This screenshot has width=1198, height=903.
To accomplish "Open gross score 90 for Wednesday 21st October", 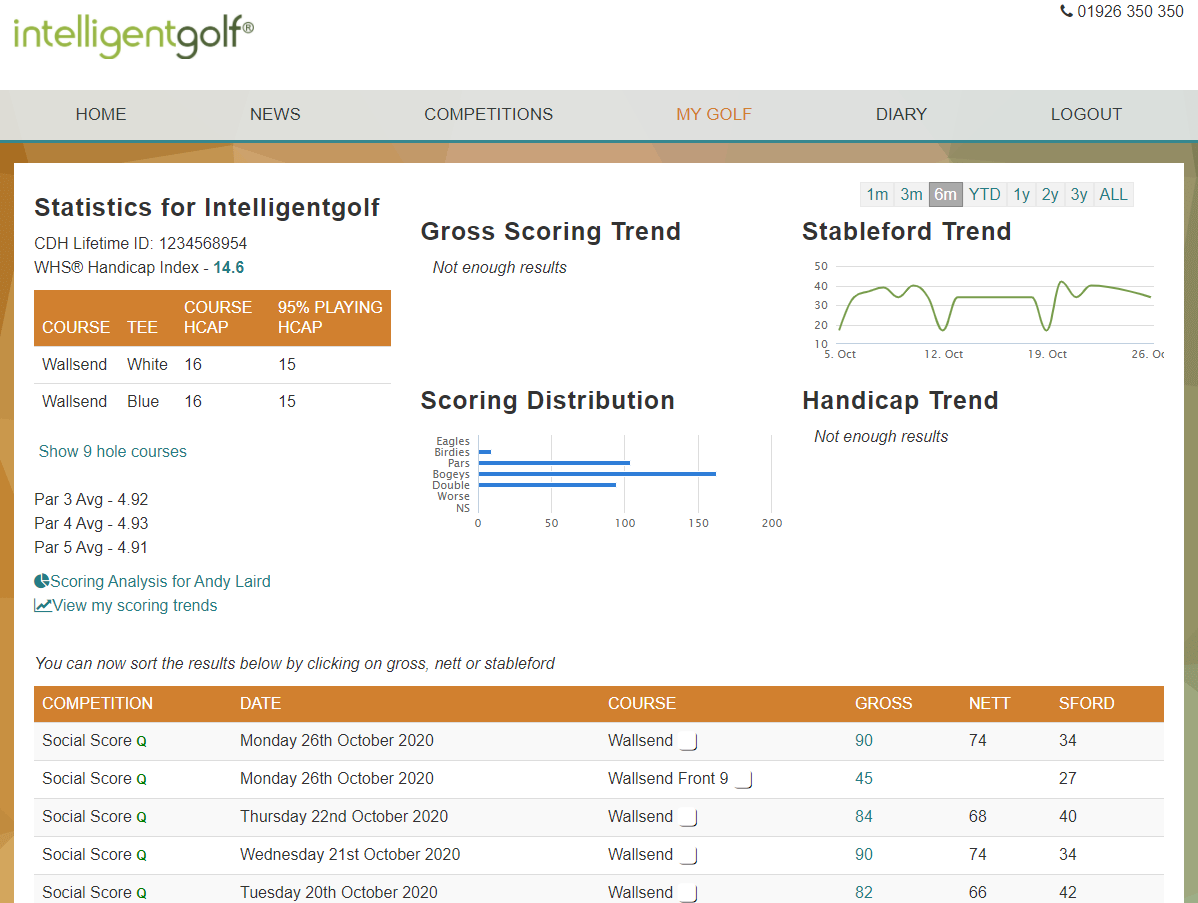I will click(x=863, y=855).
